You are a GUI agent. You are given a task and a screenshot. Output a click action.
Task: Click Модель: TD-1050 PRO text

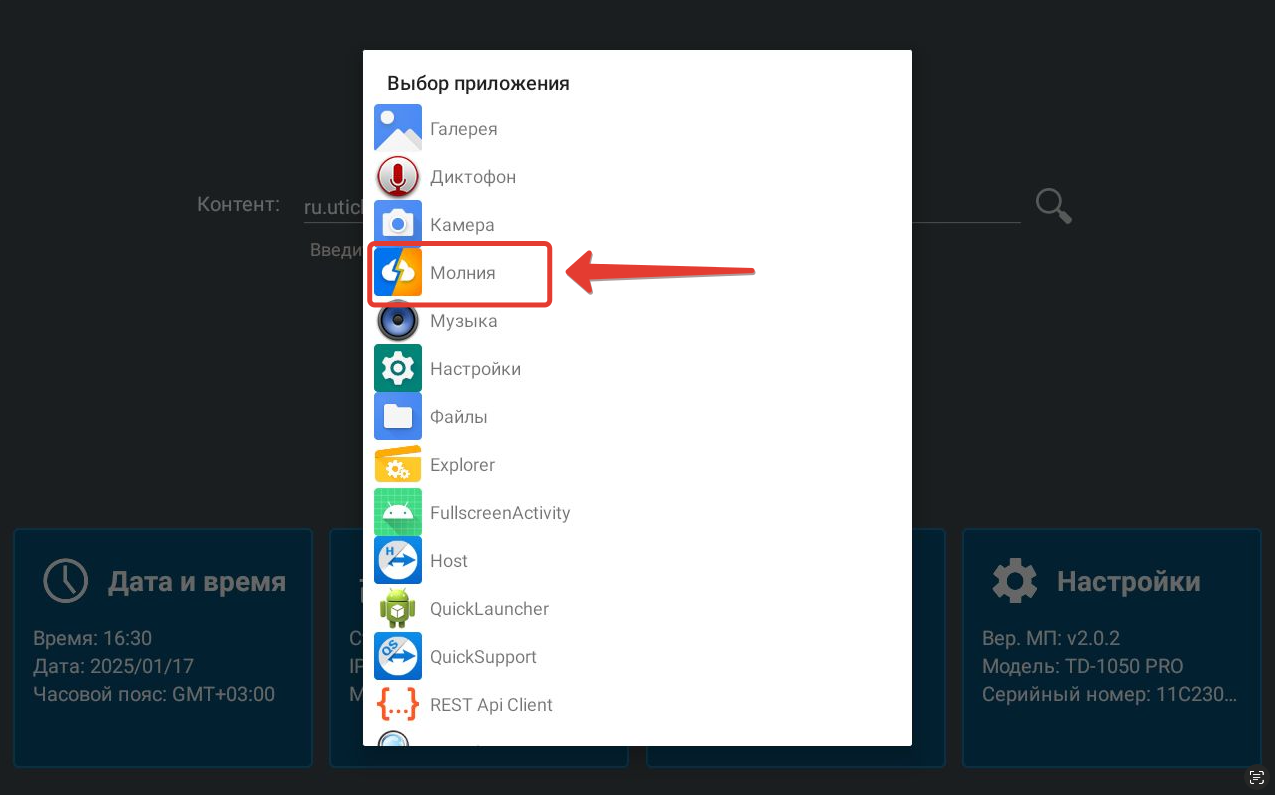[1082, 666]
